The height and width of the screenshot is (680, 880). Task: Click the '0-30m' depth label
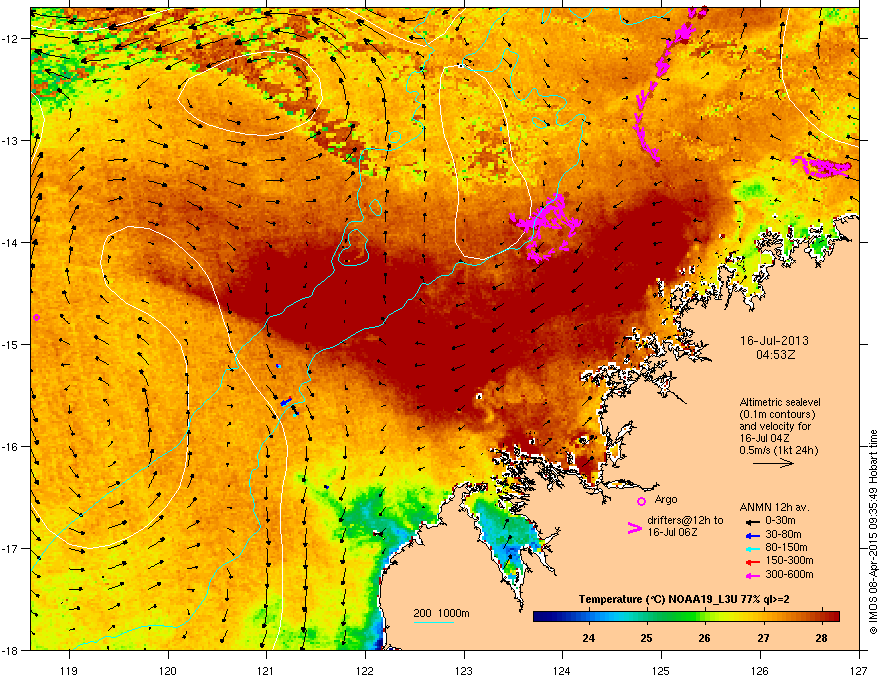click(780, 521)
